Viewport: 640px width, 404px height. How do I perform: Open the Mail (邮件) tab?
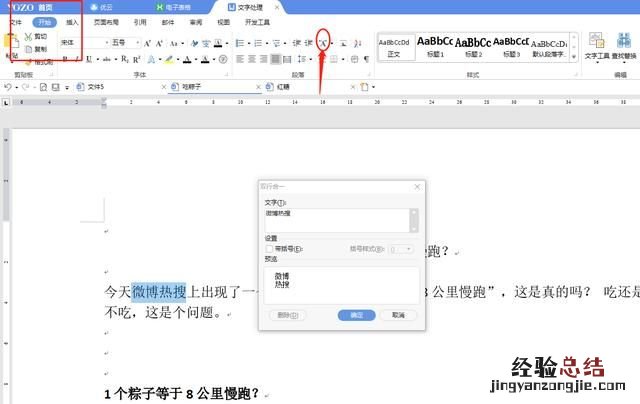[x=168, y=22]
